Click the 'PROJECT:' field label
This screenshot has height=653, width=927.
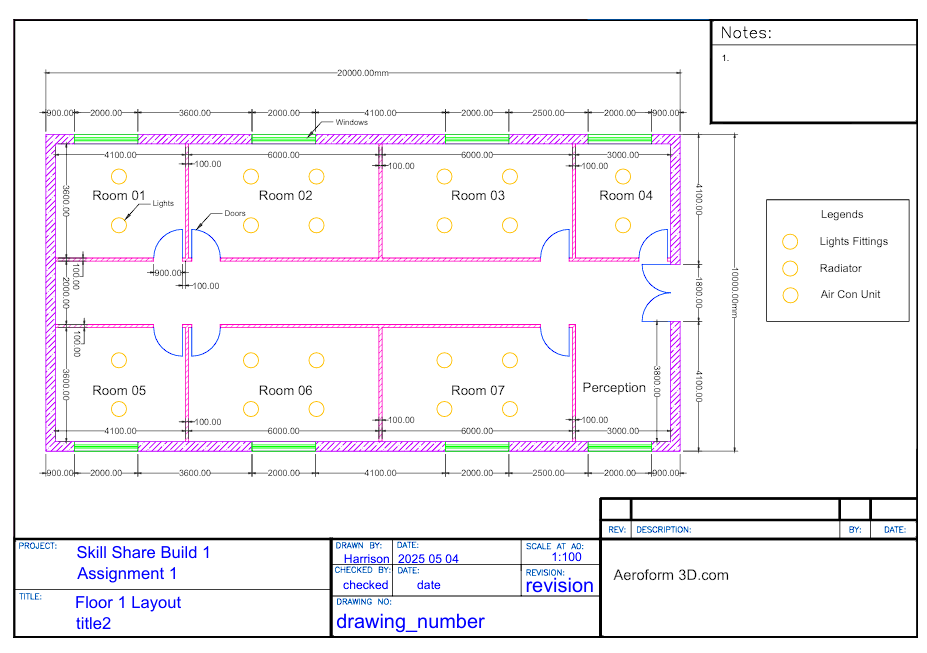tap(37, 546)
